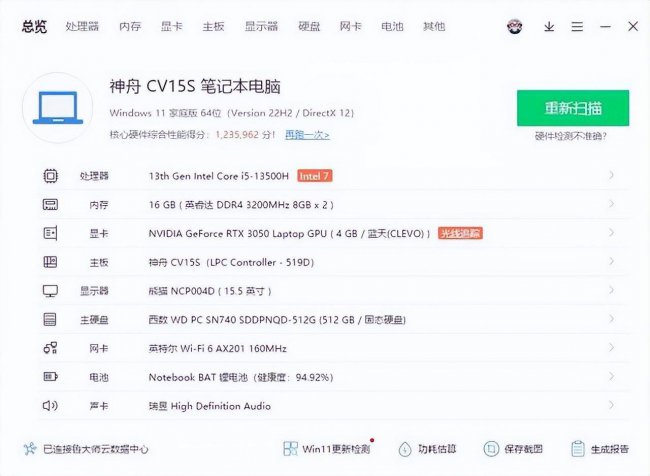Image resolution: width=650 pixels, height=476 pixels.
Task: Click the graphics card icon
Action: click(51, 233)
